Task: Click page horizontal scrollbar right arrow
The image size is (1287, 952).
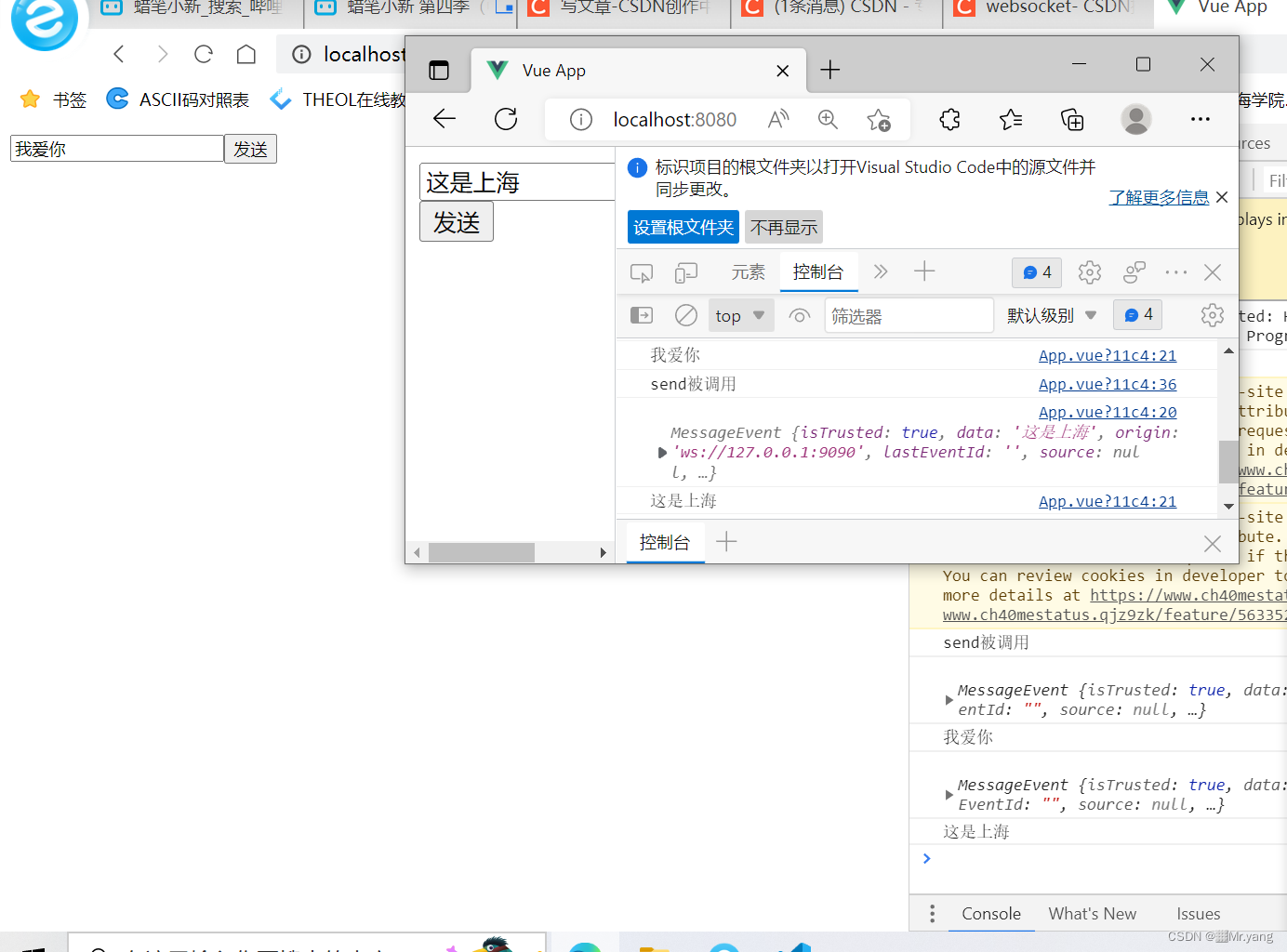Action: pyautogui.click(x=603, y=553)
